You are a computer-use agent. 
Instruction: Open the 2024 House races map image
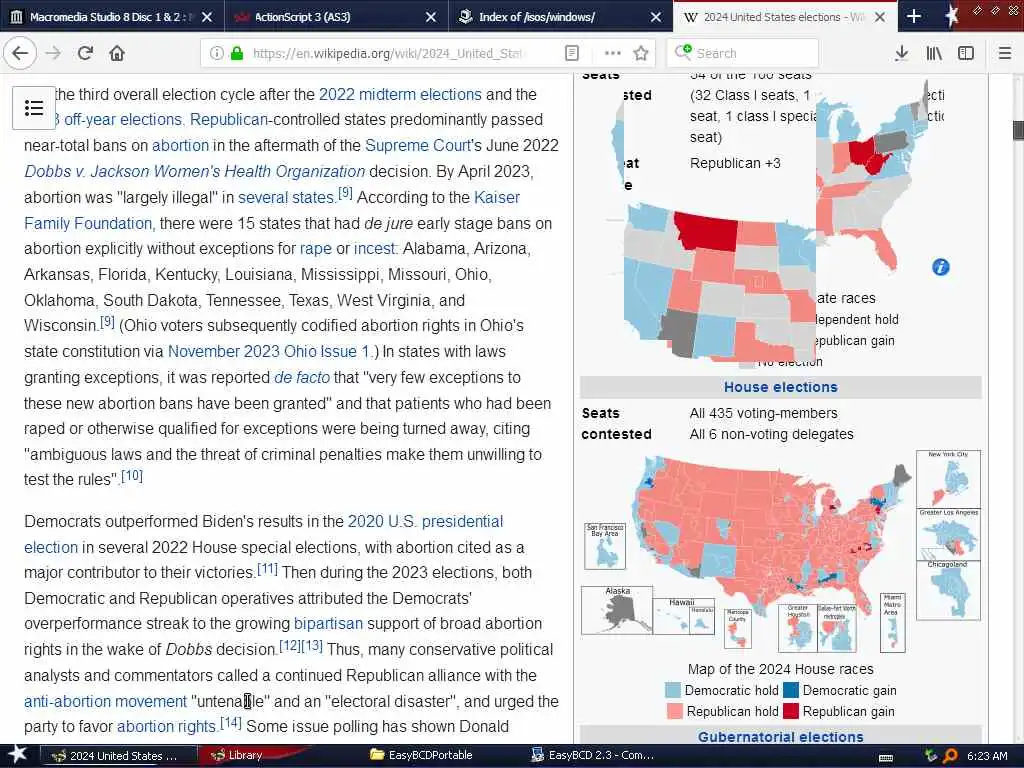780,552
